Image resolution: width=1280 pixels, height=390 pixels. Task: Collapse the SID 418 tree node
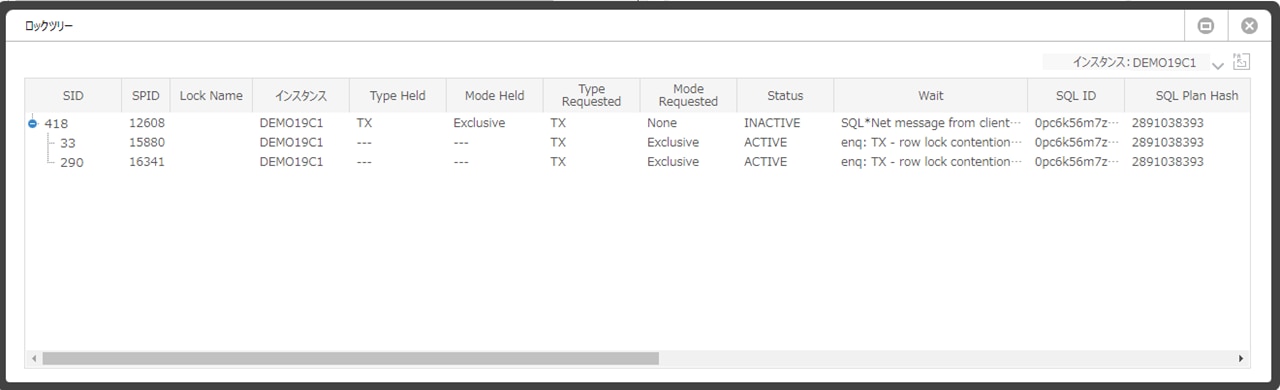33,123
